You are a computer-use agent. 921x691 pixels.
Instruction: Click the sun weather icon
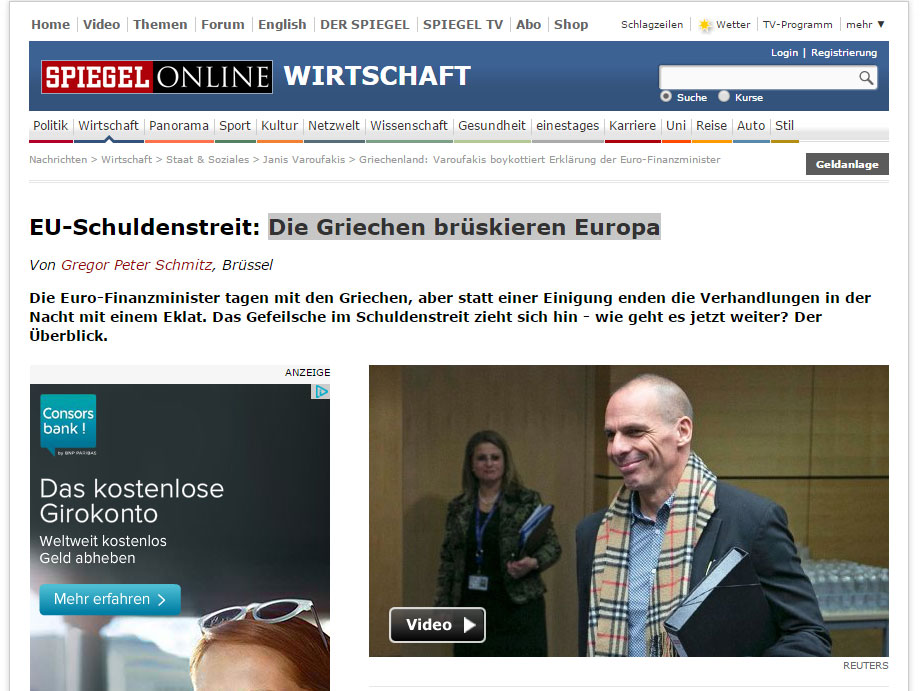pyautogui.click(x=704, y=25)
